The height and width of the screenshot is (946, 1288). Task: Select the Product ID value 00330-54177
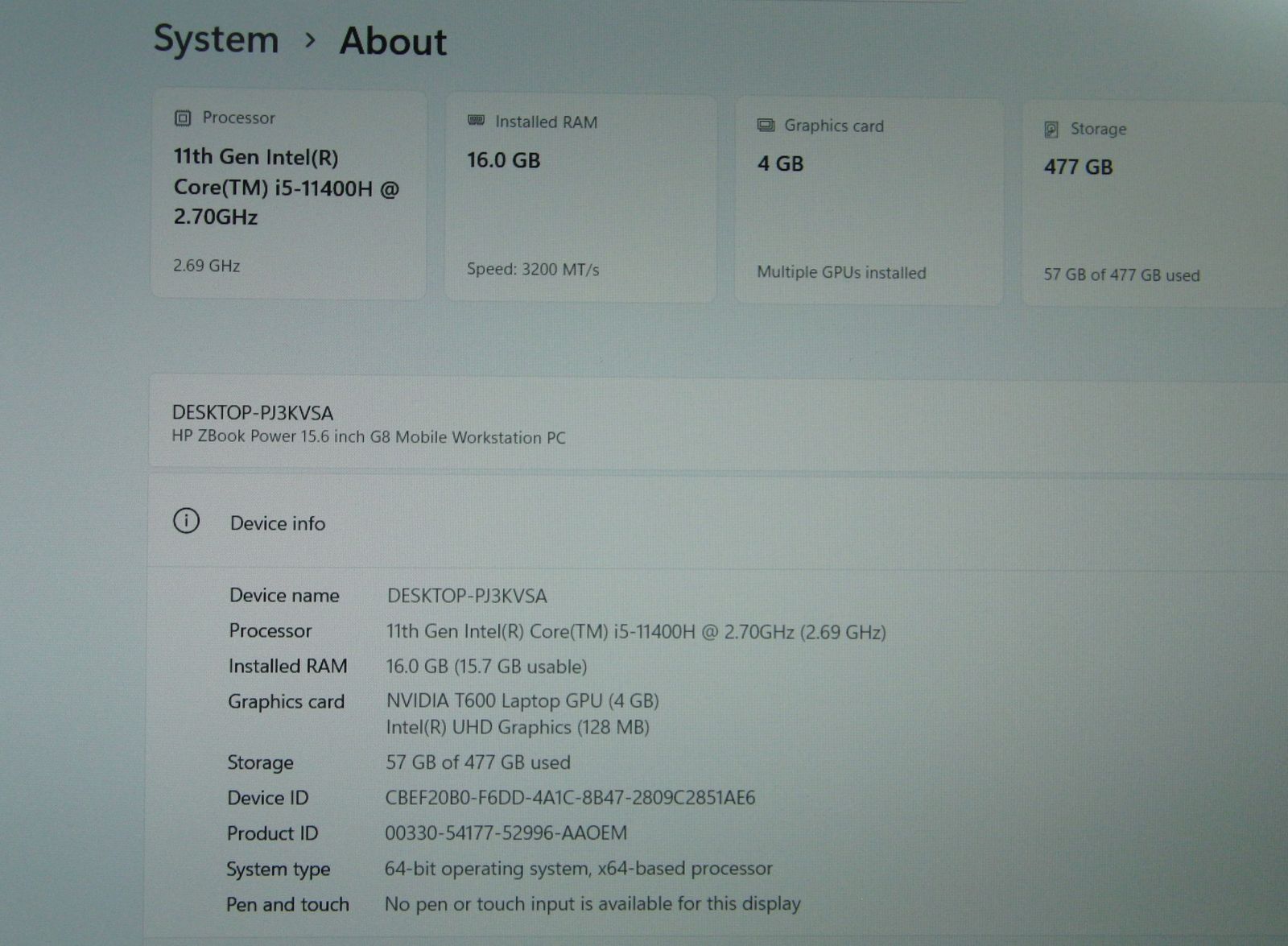(x=506, y=832)
